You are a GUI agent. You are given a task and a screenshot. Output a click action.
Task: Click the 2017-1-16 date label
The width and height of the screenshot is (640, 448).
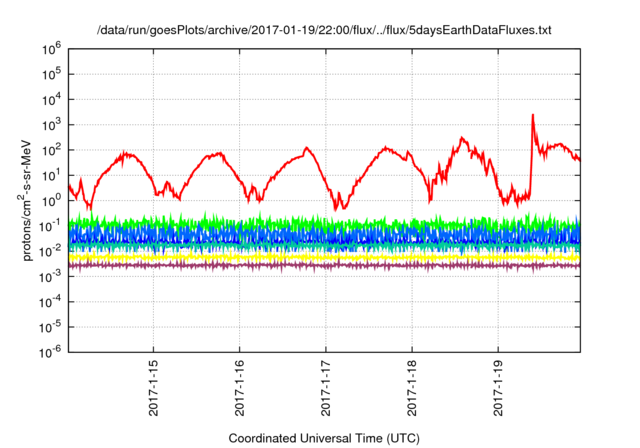tap(240, 388)
